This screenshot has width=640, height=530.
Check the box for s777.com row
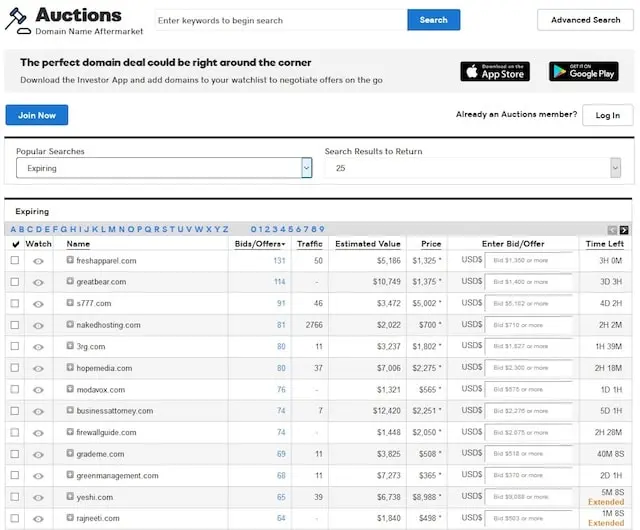[x=14, y=303]
